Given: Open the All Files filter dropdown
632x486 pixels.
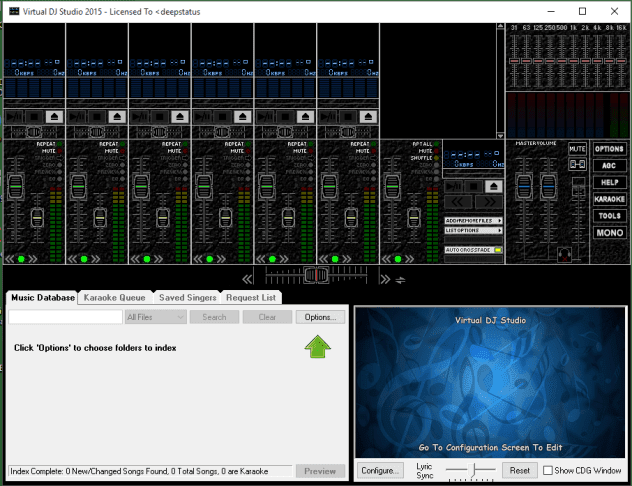Looking at the screenshot, I should point(156,317).
